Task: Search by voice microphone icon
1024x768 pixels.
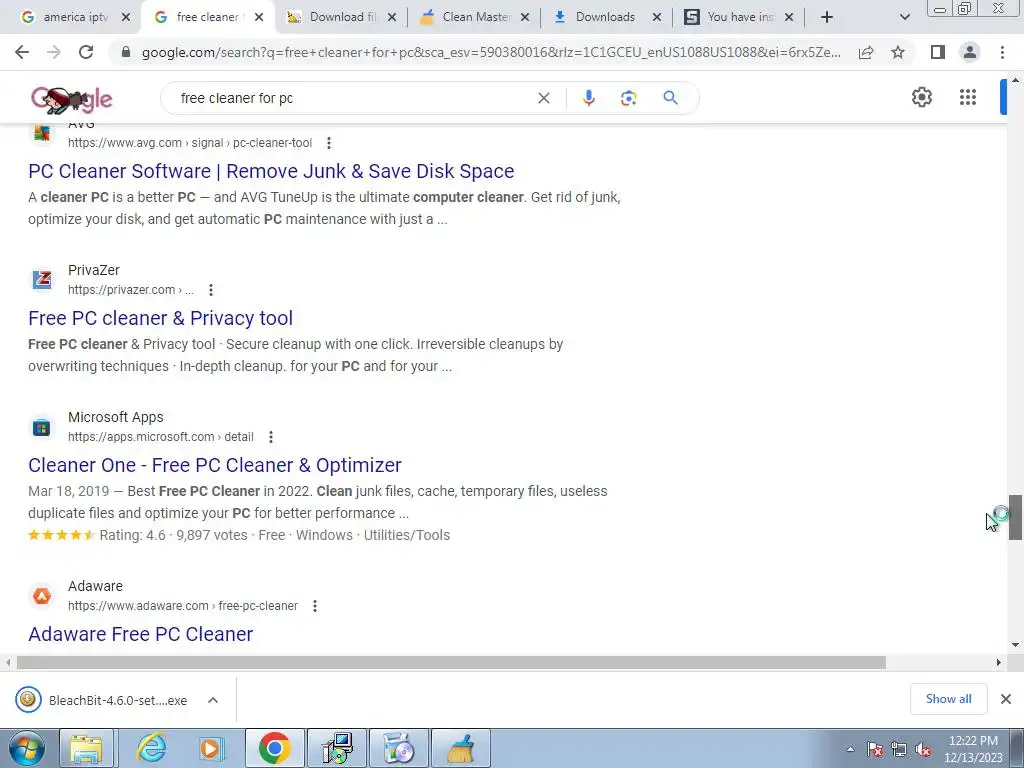Action: click(x=588, y=98)
